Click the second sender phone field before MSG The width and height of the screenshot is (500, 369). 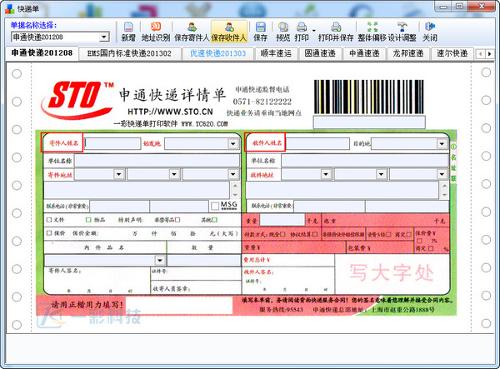pyautogui.click(x=179, y=207)
